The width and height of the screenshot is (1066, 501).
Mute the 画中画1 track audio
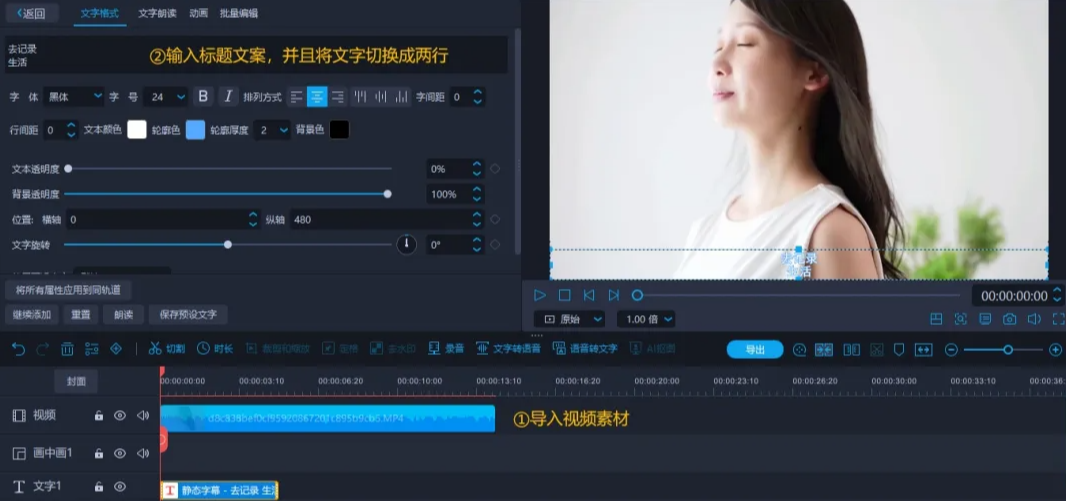142,453
